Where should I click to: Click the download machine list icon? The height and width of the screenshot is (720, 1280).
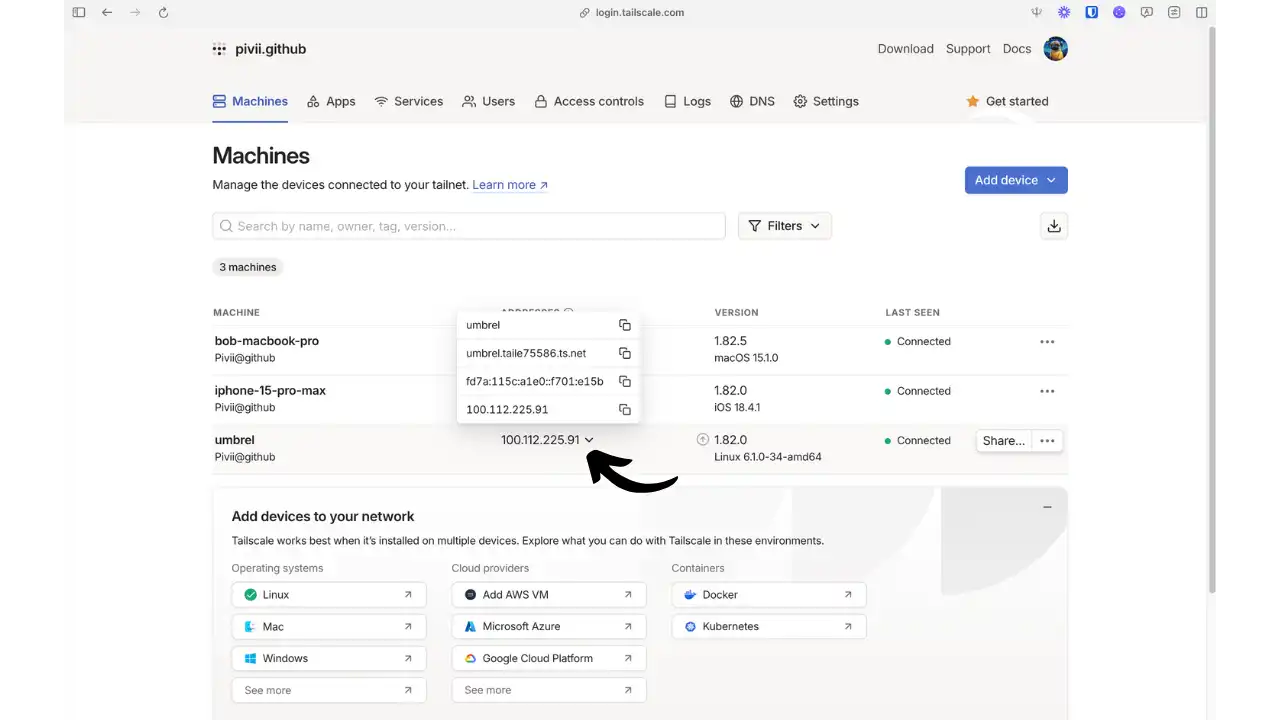[1053, 225]
